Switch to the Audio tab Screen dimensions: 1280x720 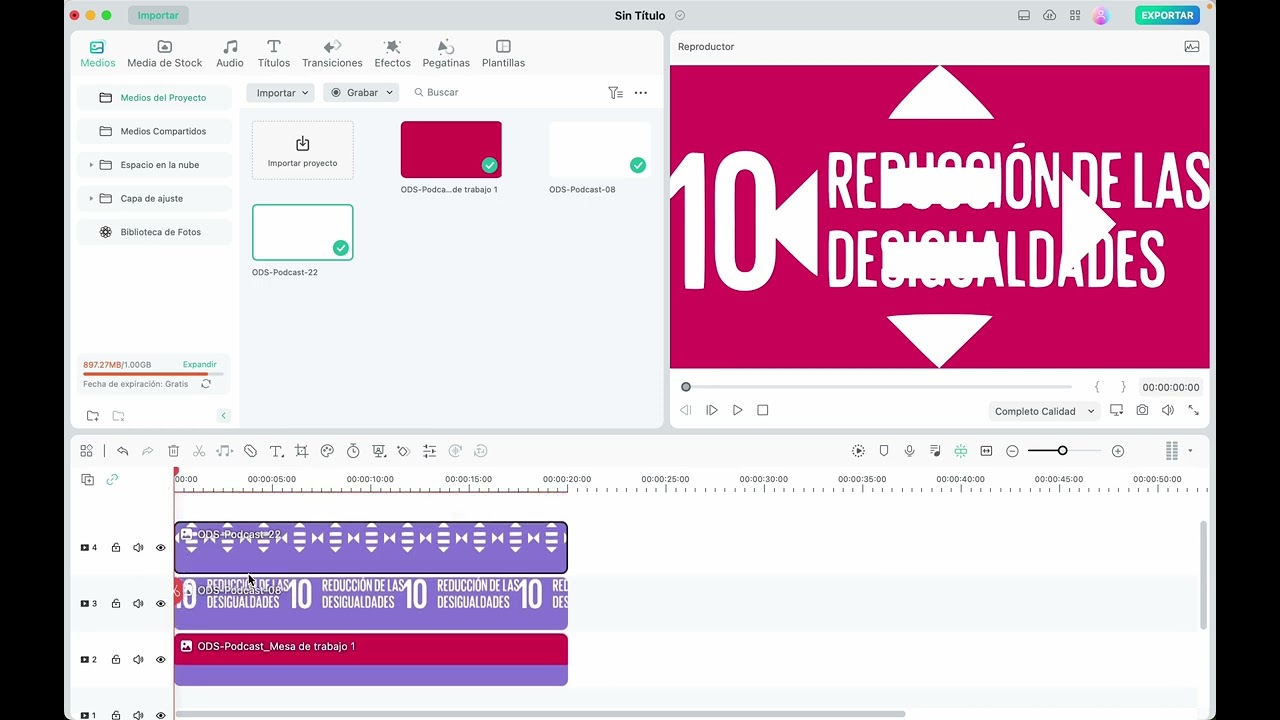click(x=230, y=54)
